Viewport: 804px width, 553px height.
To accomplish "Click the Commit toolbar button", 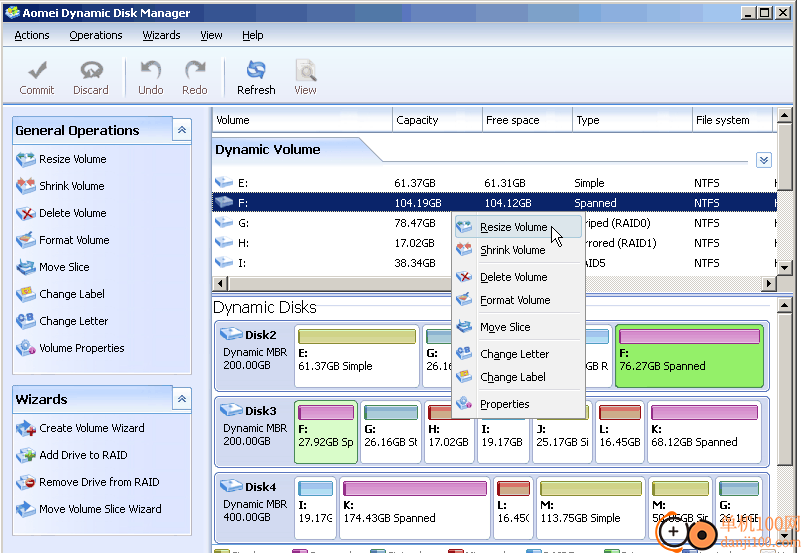I will click(37, 77).
